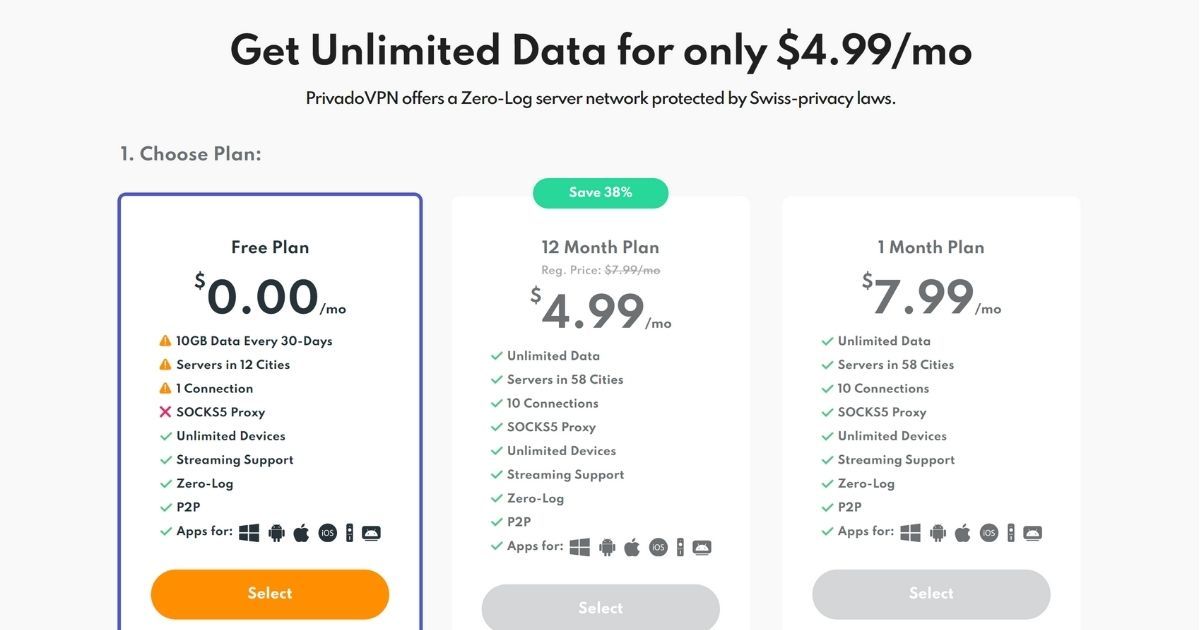Click the Free Plan heading
The height and width of the screenshot is (630, 1200).
point(270,247)
